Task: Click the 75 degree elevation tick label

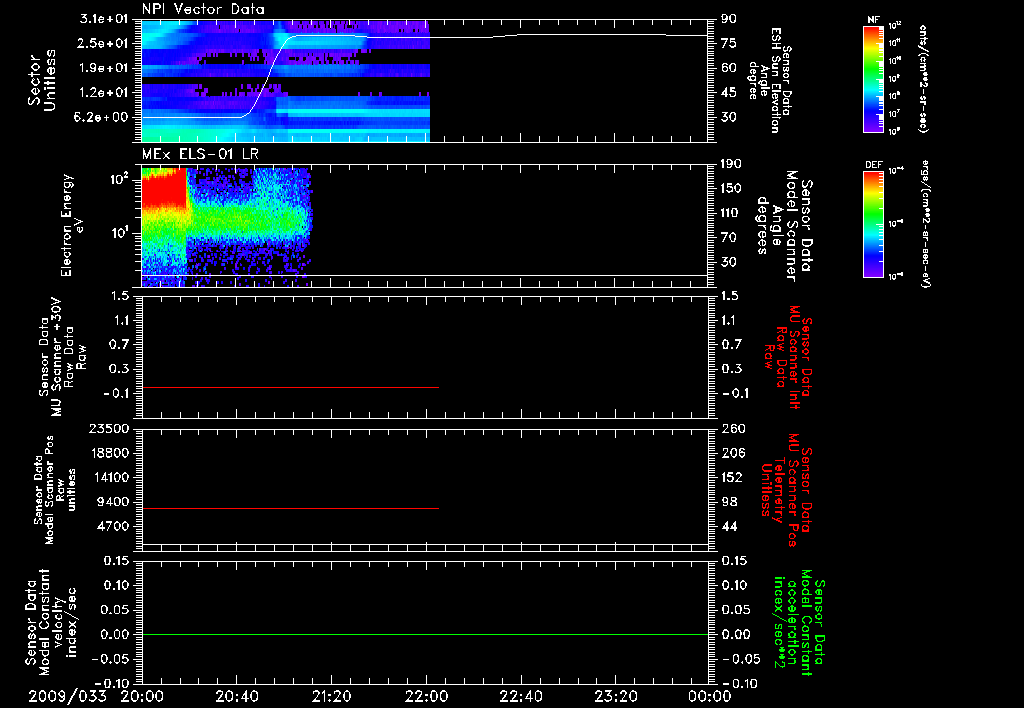Action: point(729,43)
